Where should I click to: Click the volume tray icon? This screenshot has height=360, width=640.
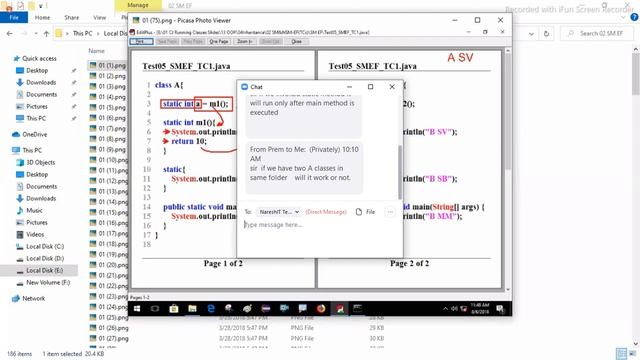454,309
